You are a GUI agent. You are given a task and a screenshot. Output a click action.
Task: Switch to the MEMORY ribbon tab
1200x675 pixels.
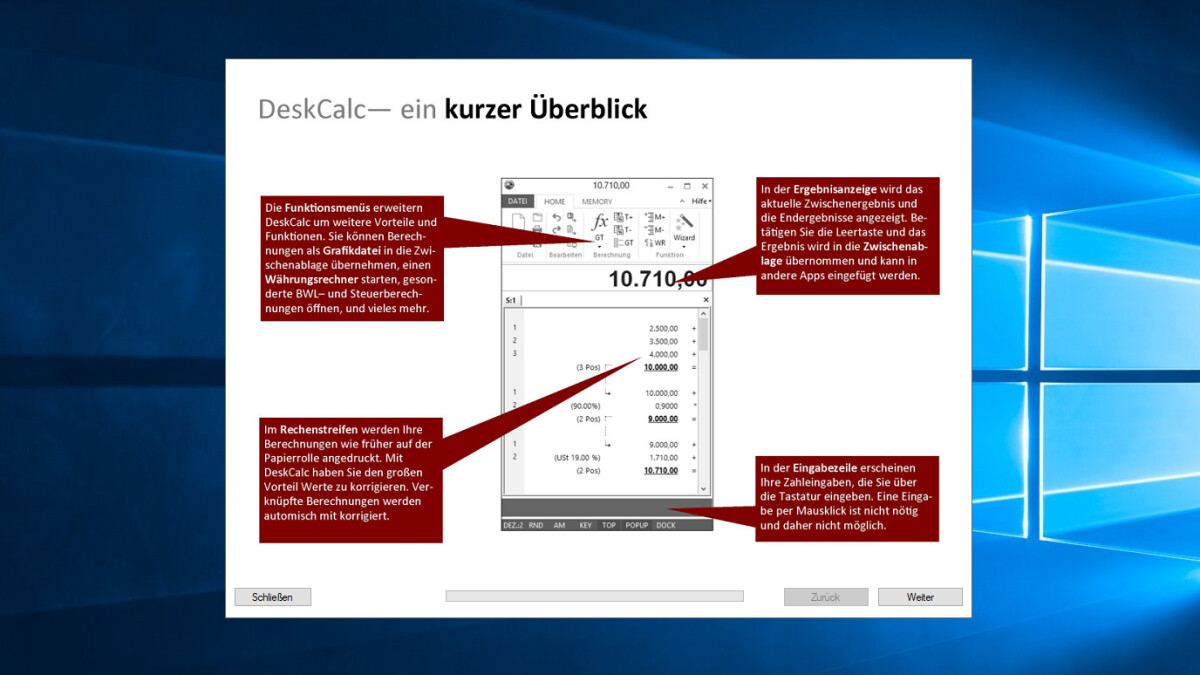coord(597,201)
